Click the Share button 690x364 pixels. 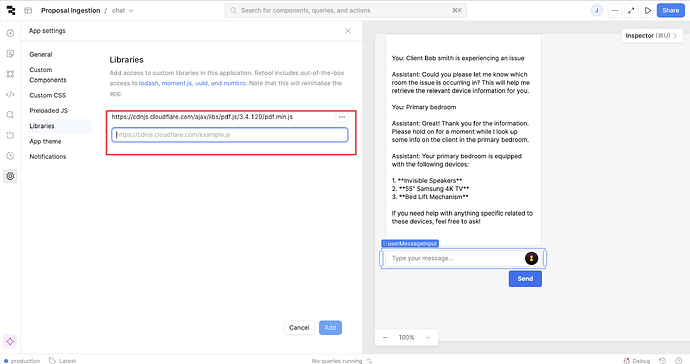click(x=671, y=10)
